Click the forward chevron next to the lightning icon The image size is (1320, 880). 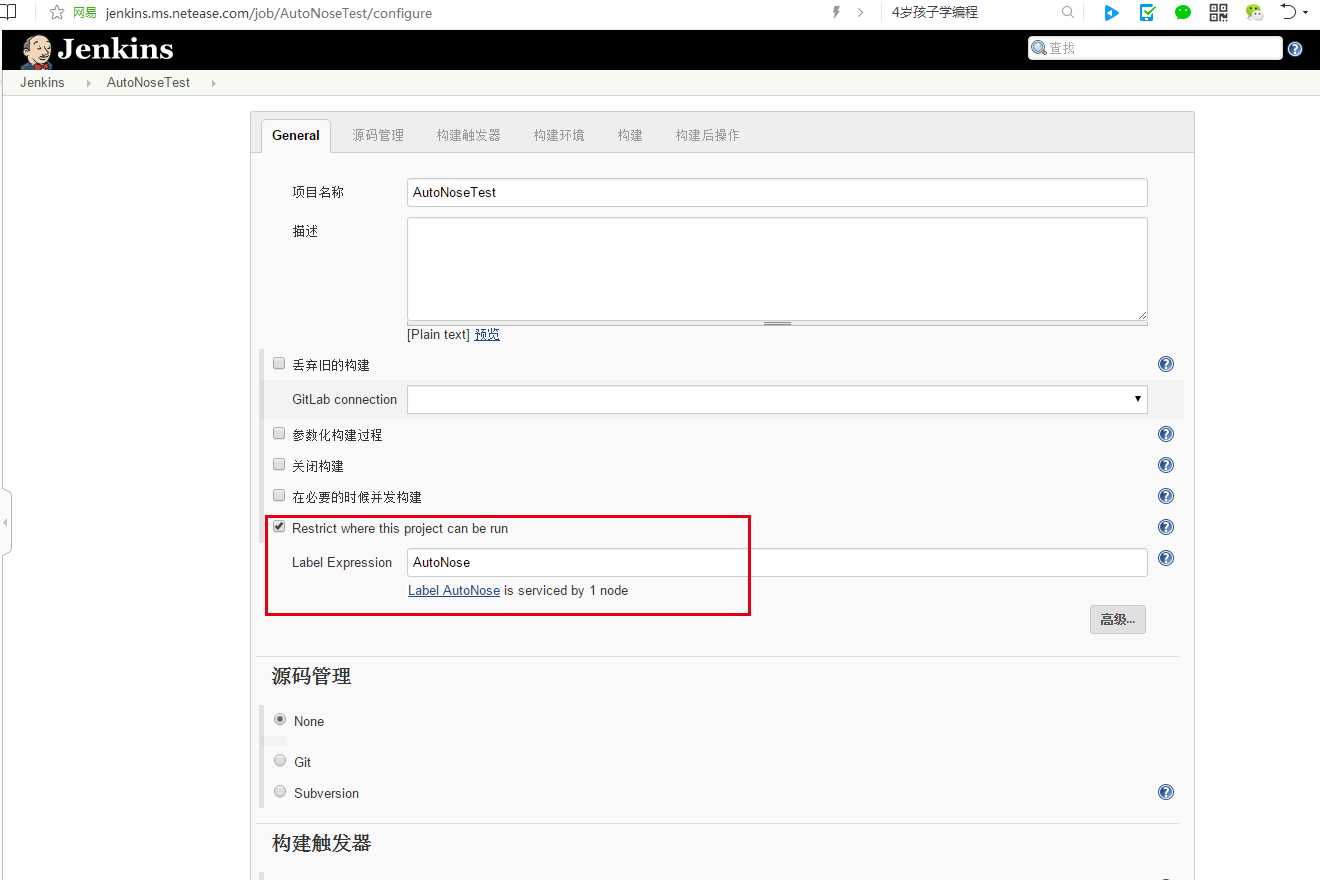[861, 13]
